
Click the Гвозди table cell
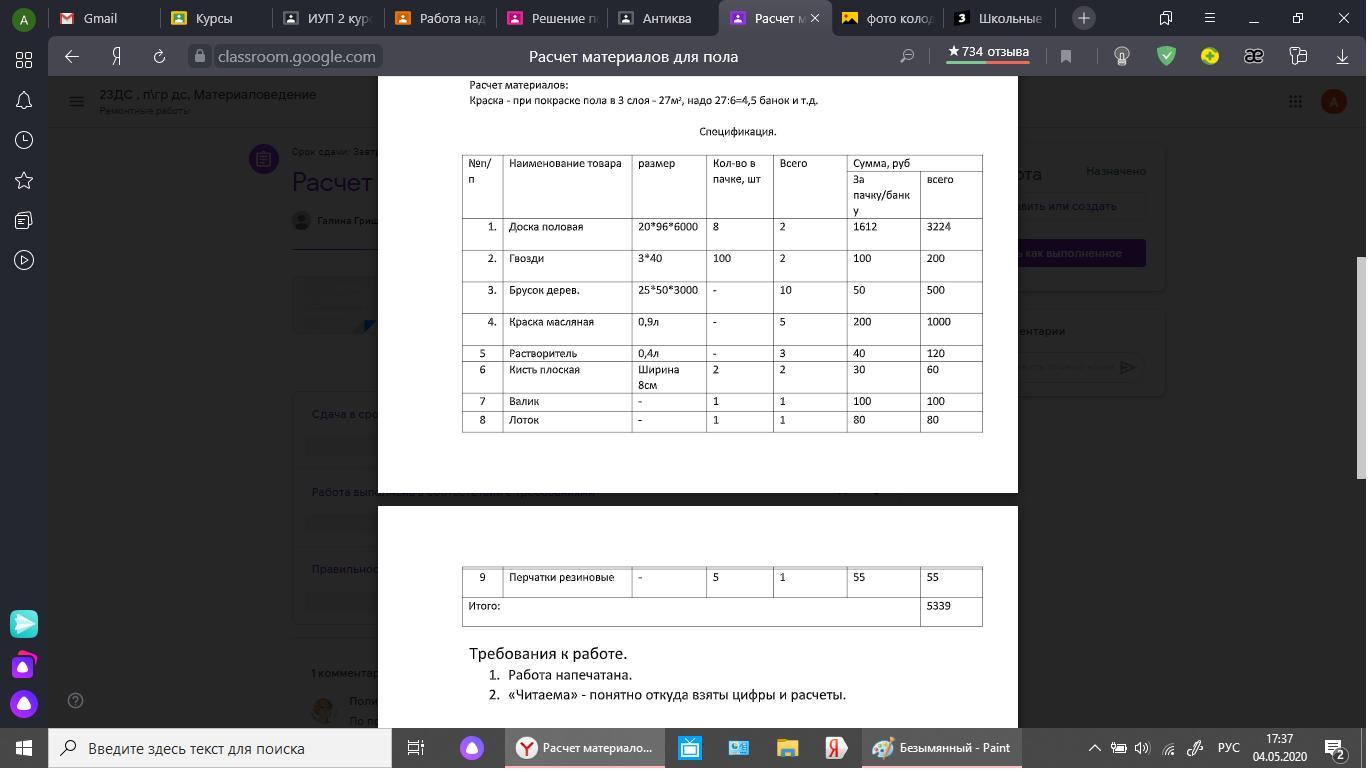point(567,266)
